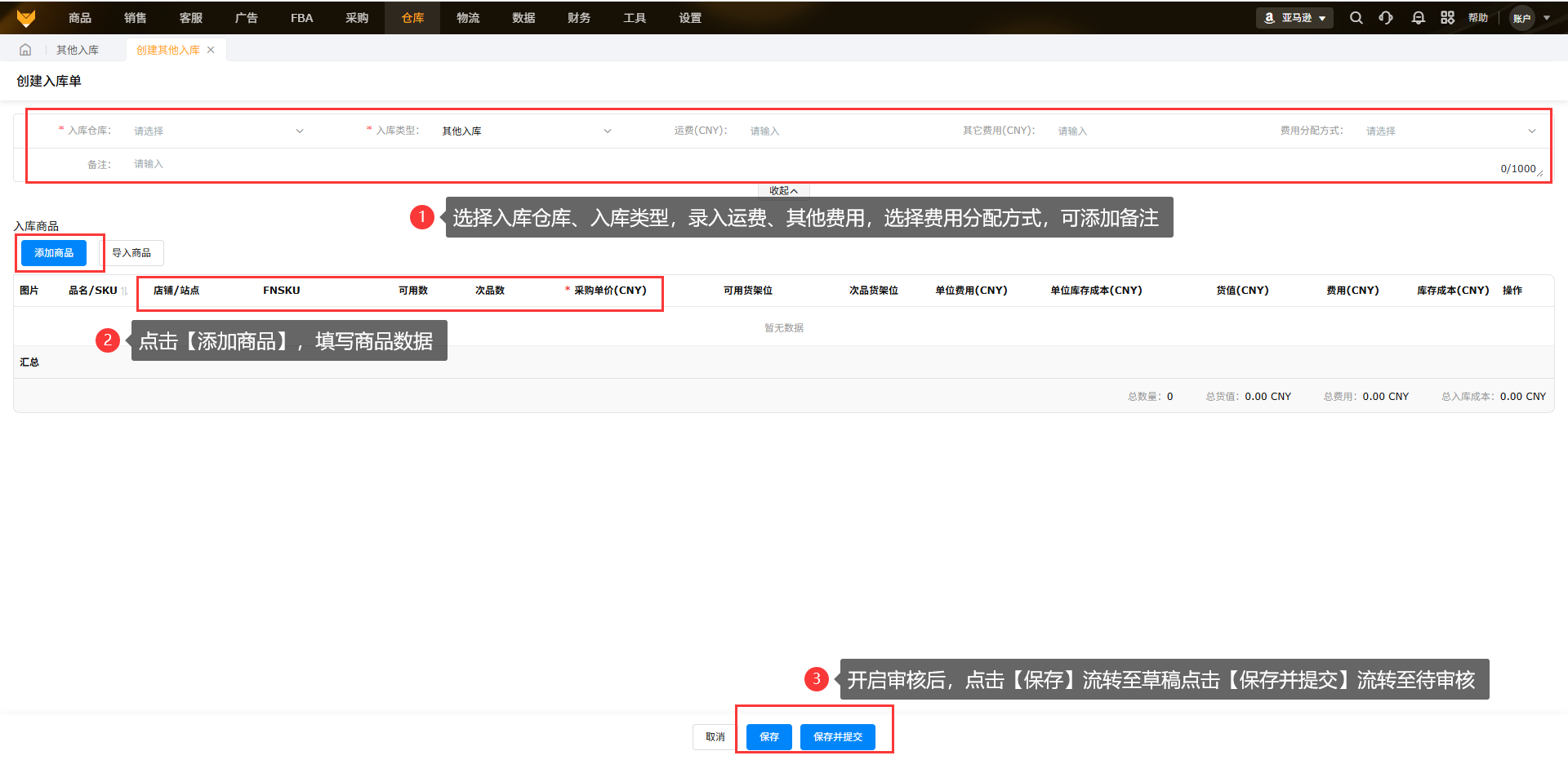1568x760 pixels.
Task: Open the 广告 menu
Action: 247,18
